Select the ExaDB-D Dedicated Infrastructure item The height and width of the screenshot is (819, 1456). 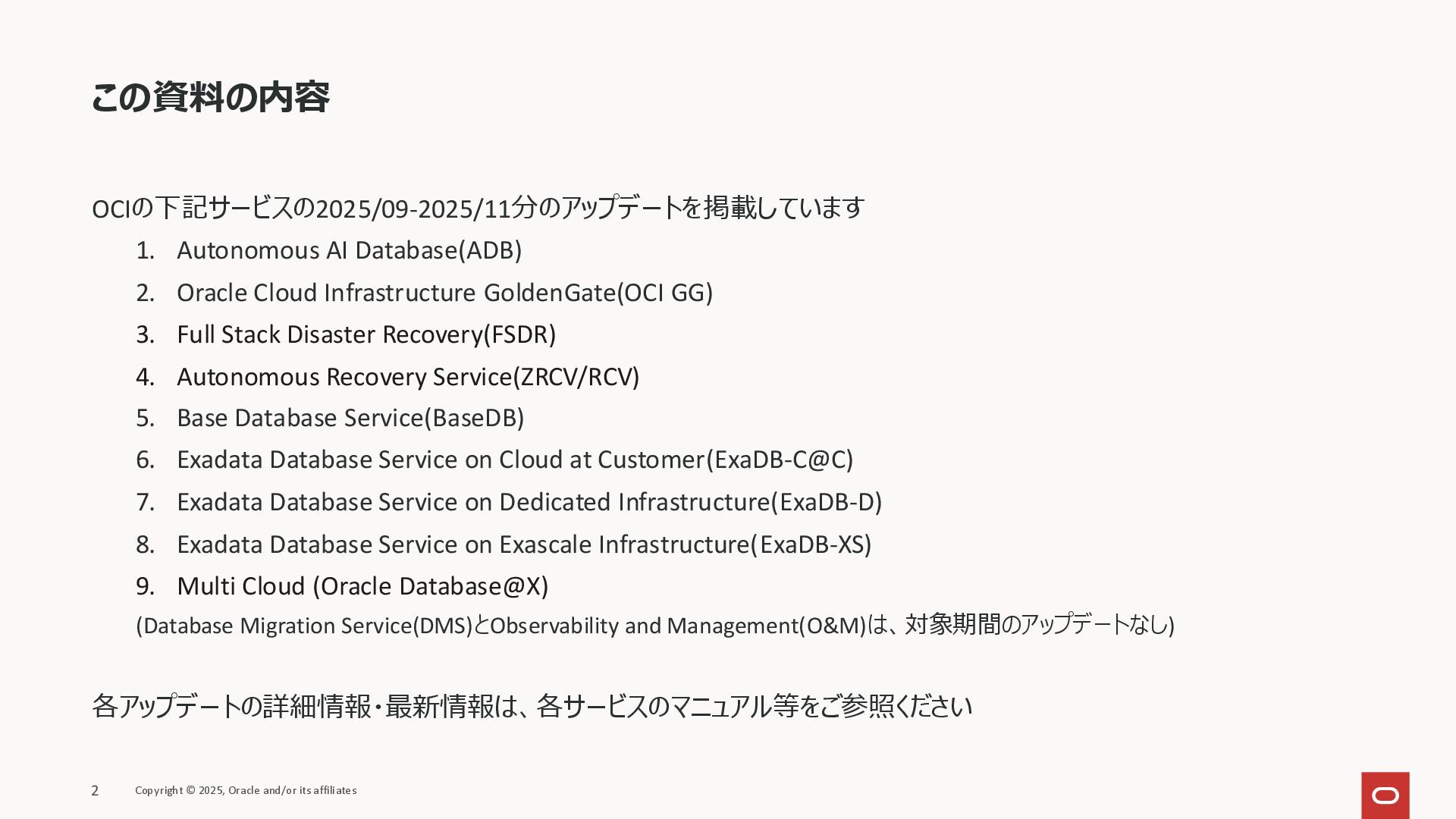529,502
